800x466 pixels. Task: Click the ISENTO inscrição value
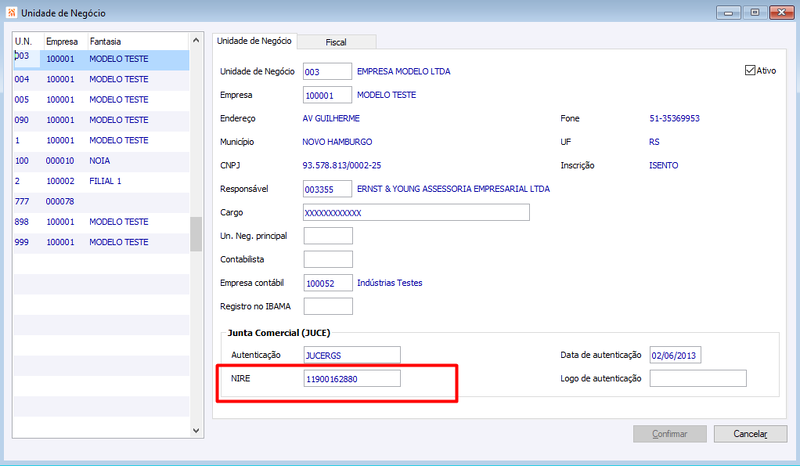point(663,165)
